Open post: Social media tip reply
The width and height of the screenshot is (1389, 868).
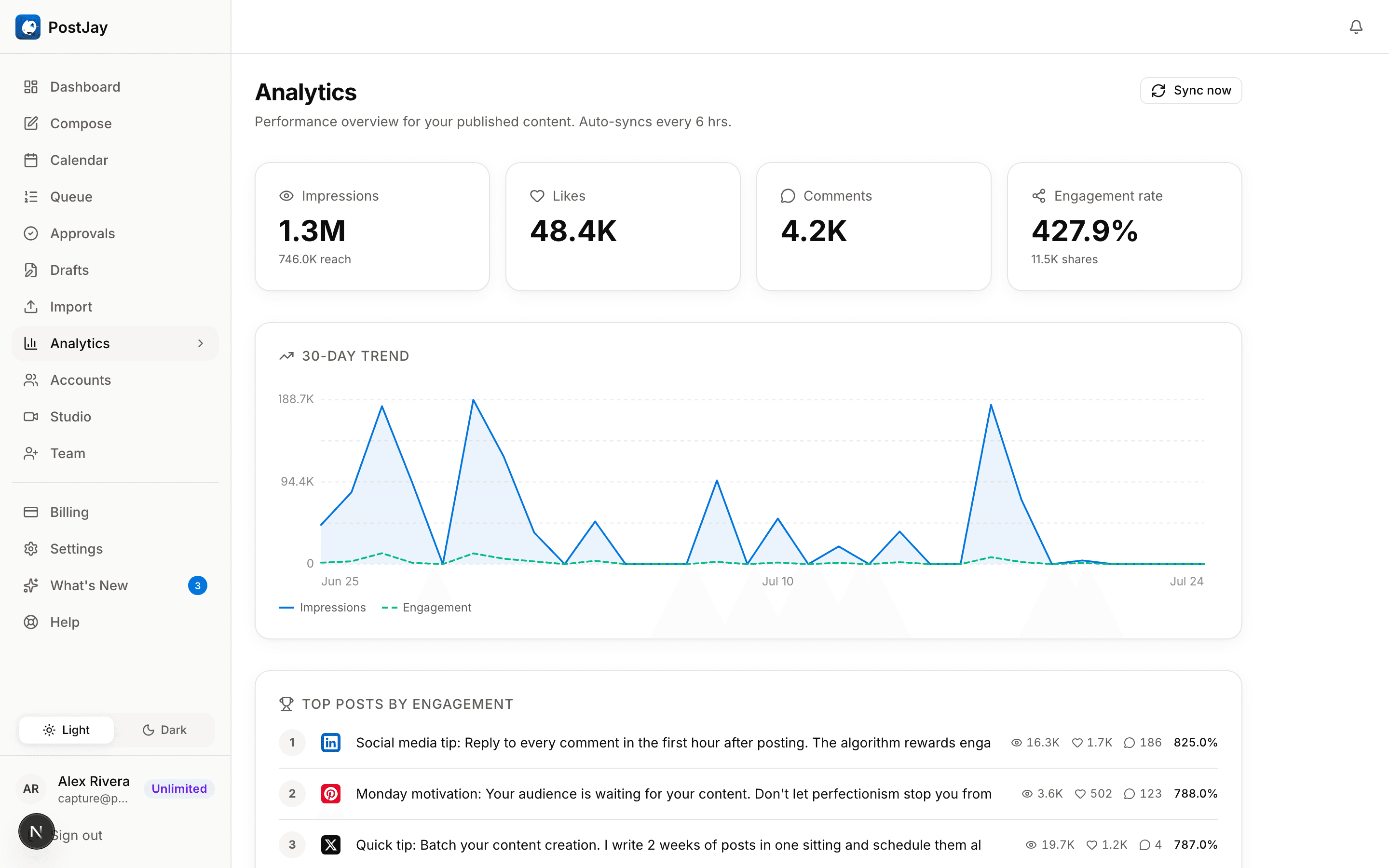tap(673, 742)
